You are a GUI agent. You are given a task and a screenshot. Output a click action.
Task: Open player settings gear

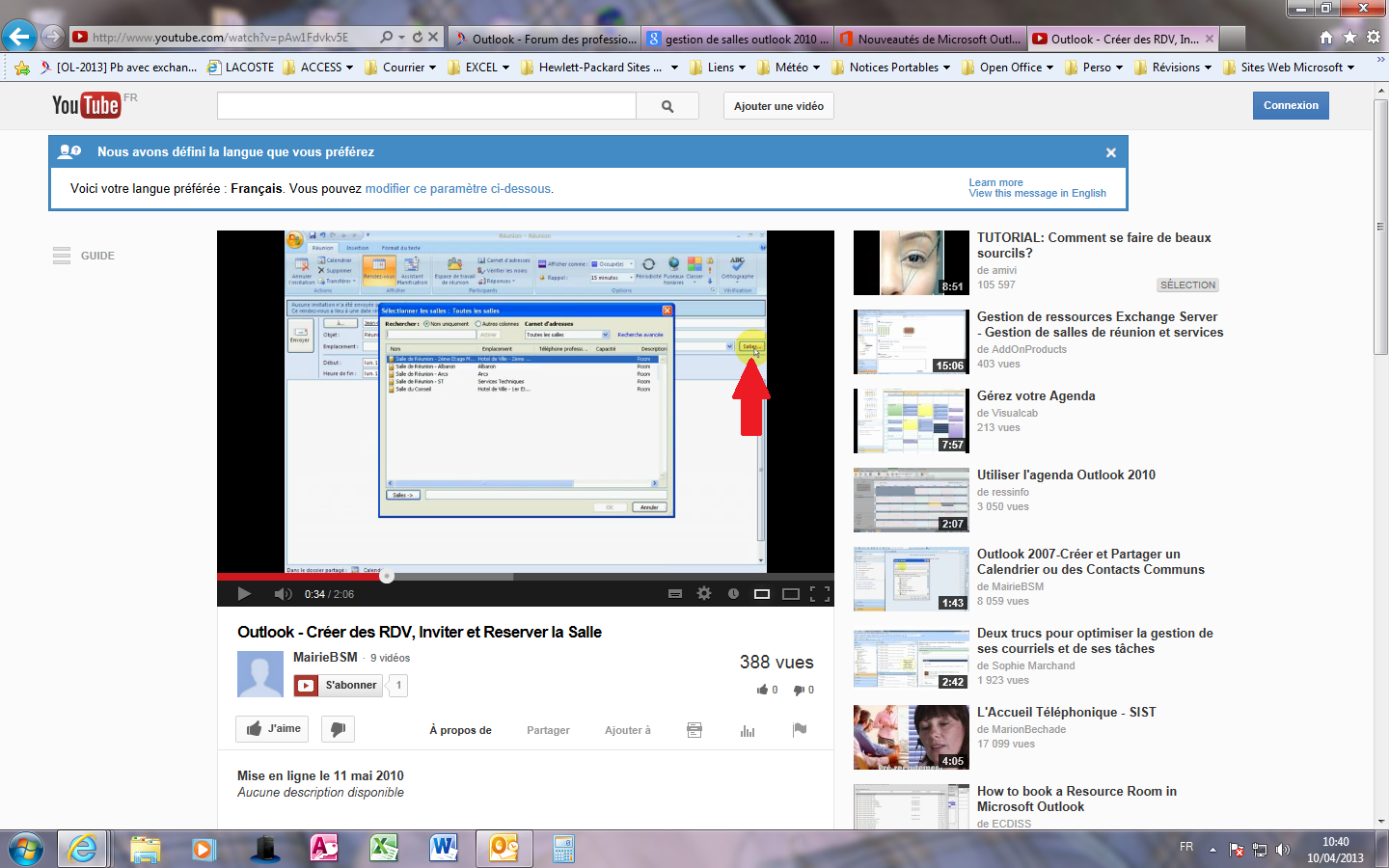pos(704,594)
